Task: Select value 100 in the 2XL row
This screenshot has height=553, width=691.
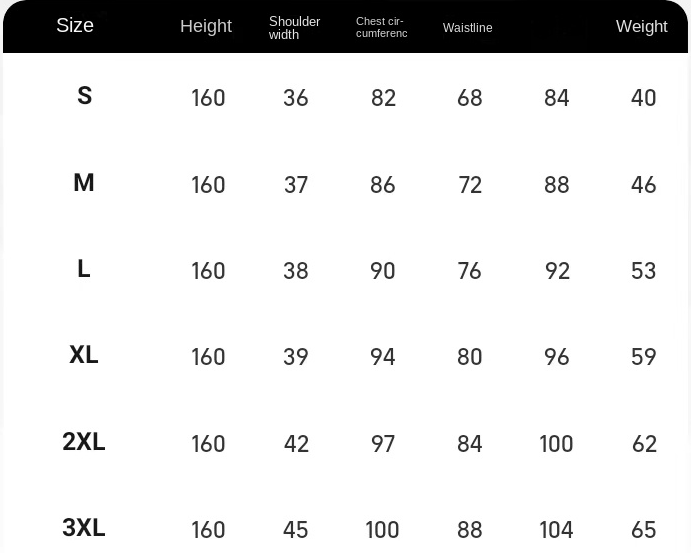Action: tap(556, 444)
